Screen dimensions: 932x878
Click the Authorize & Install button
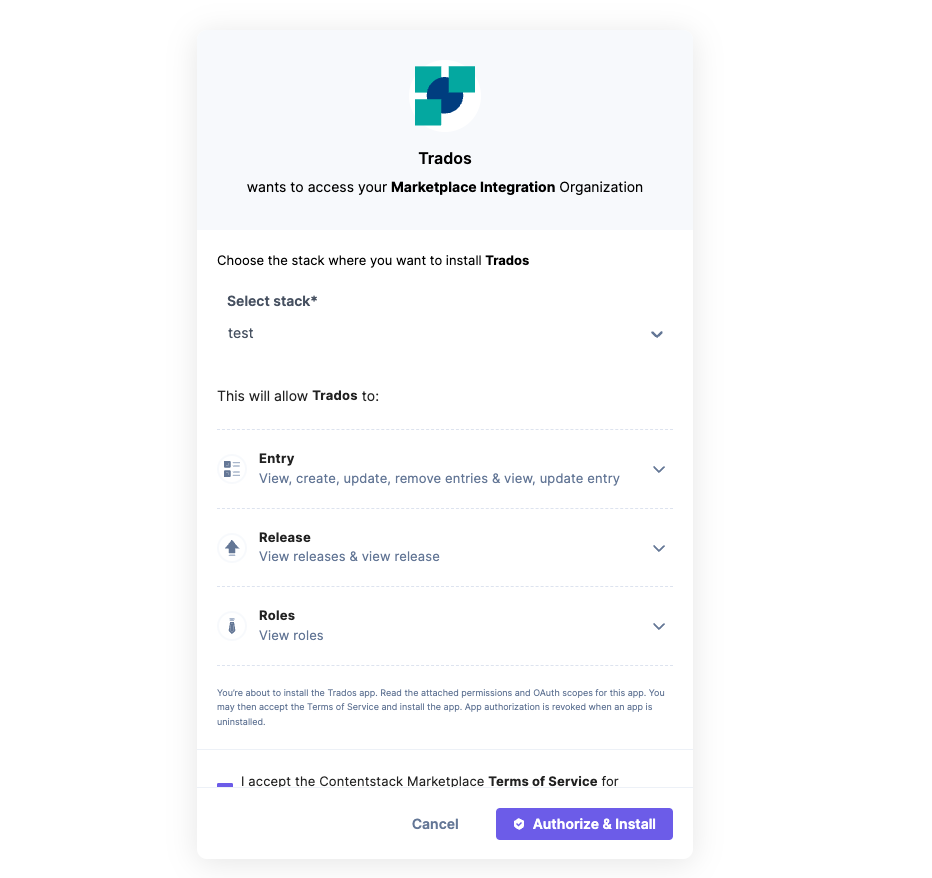click(584, 824)
